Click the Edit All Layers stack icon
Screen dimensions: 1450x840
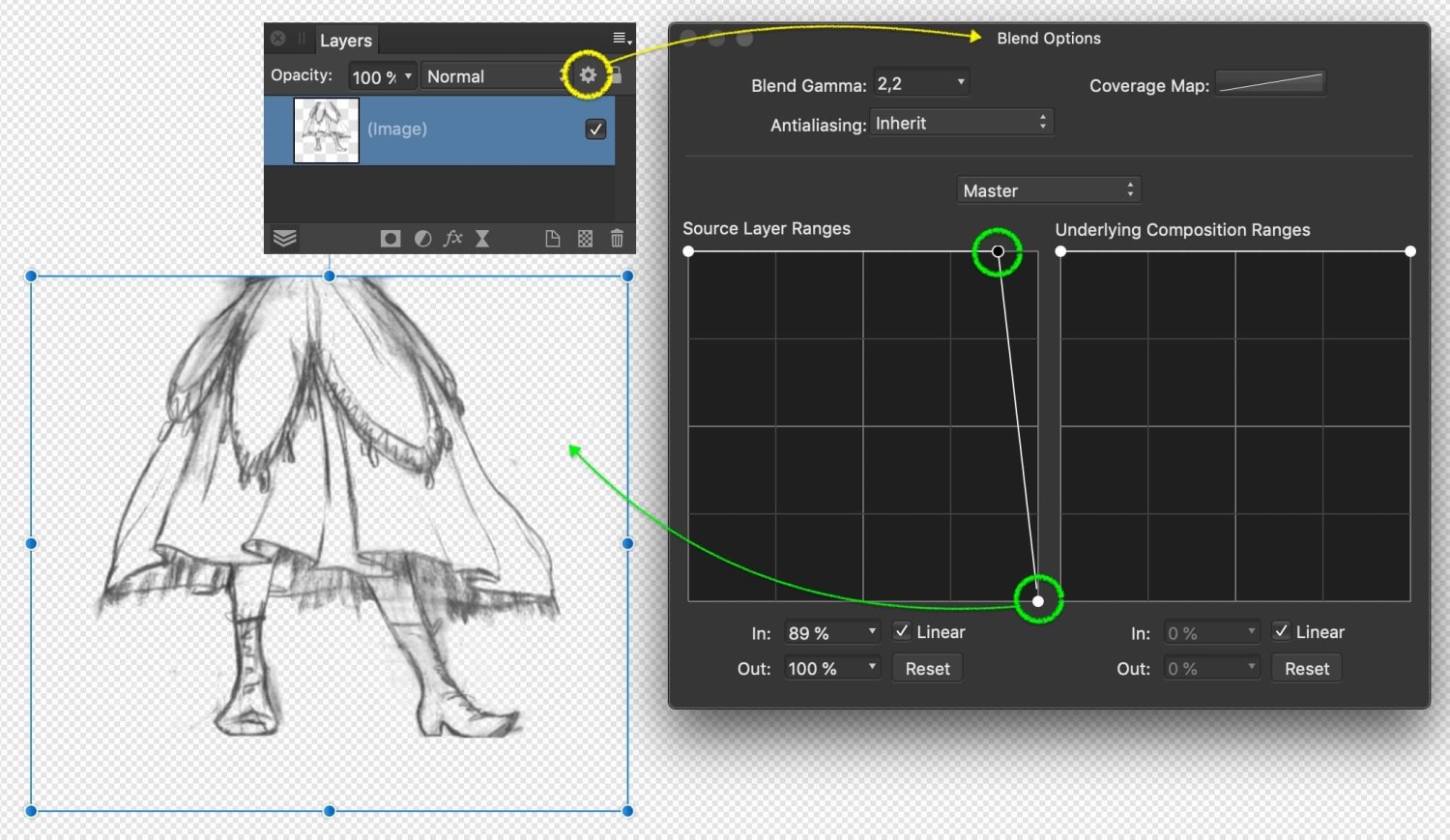(x=285, y=239)
